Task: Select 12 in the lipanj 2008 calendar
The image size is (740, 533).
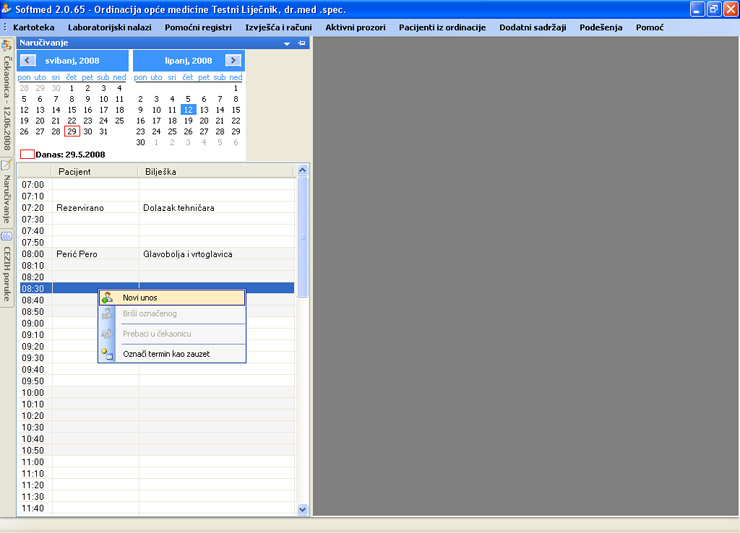Action: [x=188, y=110]
